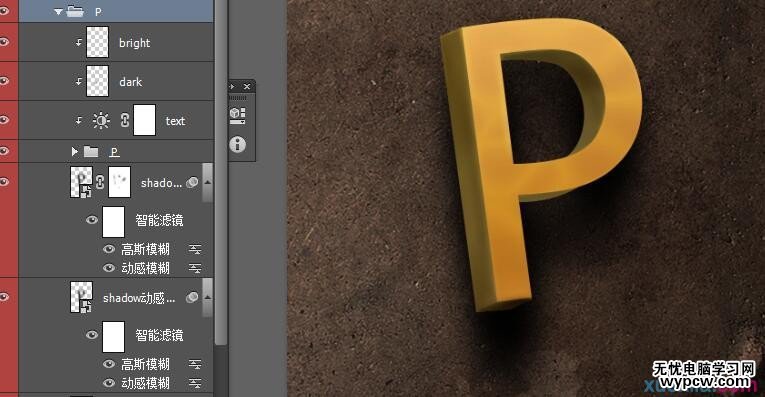Viewport: 765px width, 397px height.
Task: Open 动感模糊 blending options under shado... layer
Action: click(x=195, y=268)
